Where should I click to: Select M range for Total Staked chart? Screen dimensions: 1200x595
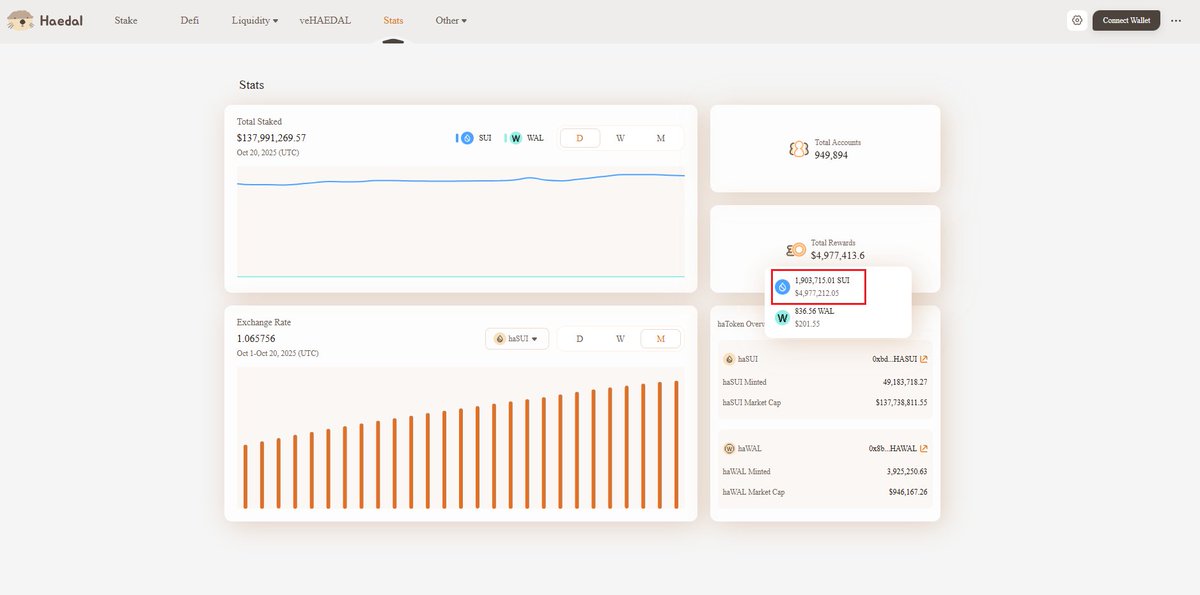pyautogui.click(x=661, y=138)
